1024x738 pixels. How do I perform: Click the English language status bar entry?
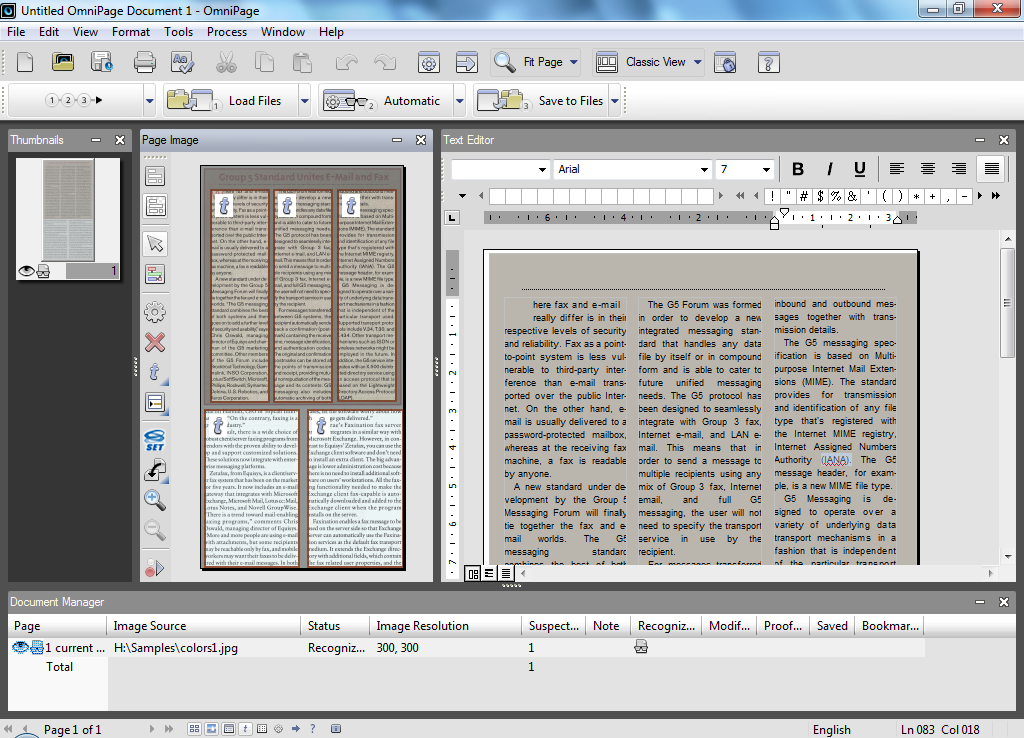click(831, 730)
